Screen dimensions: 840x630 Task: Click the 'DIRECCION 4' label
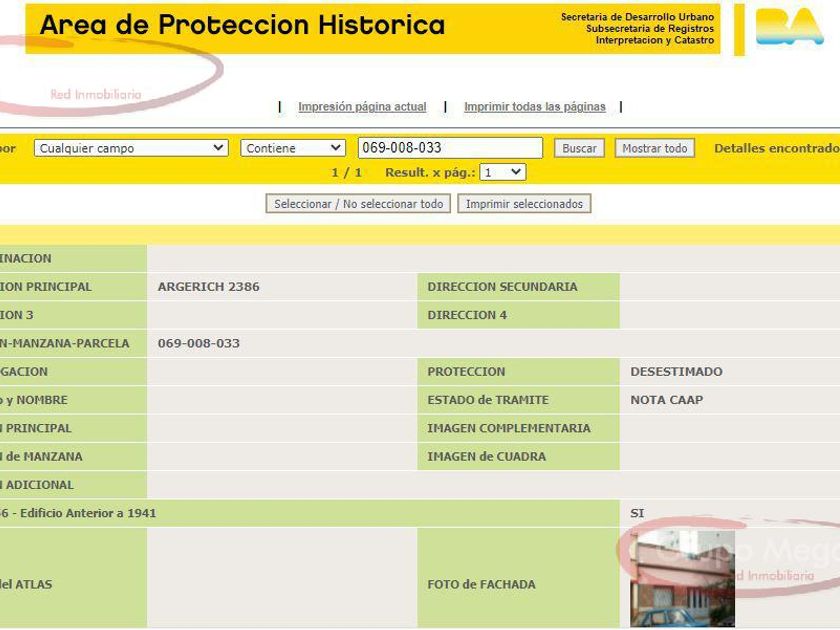point(467,315)
